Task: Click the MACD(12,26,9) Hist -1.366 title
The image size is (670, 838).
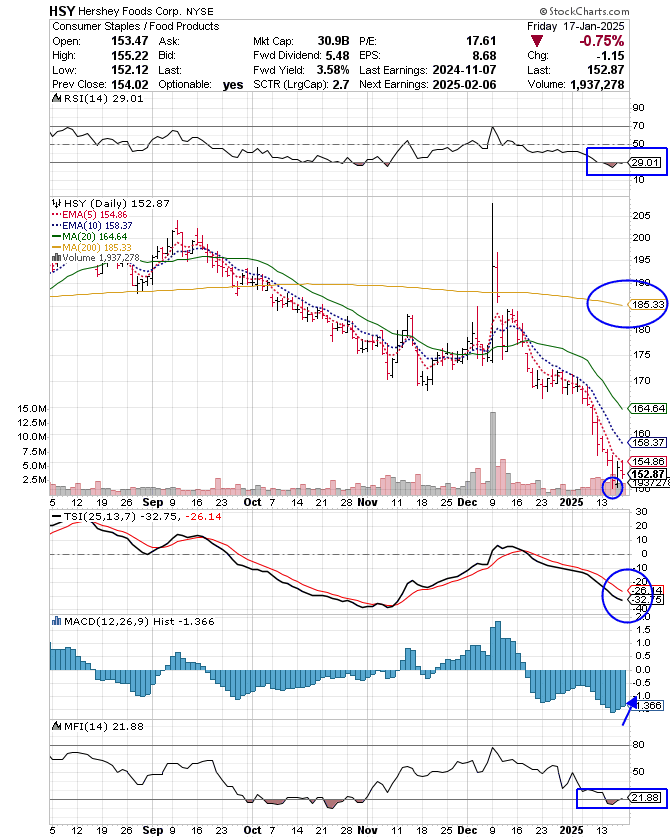Action: (139, 622)
